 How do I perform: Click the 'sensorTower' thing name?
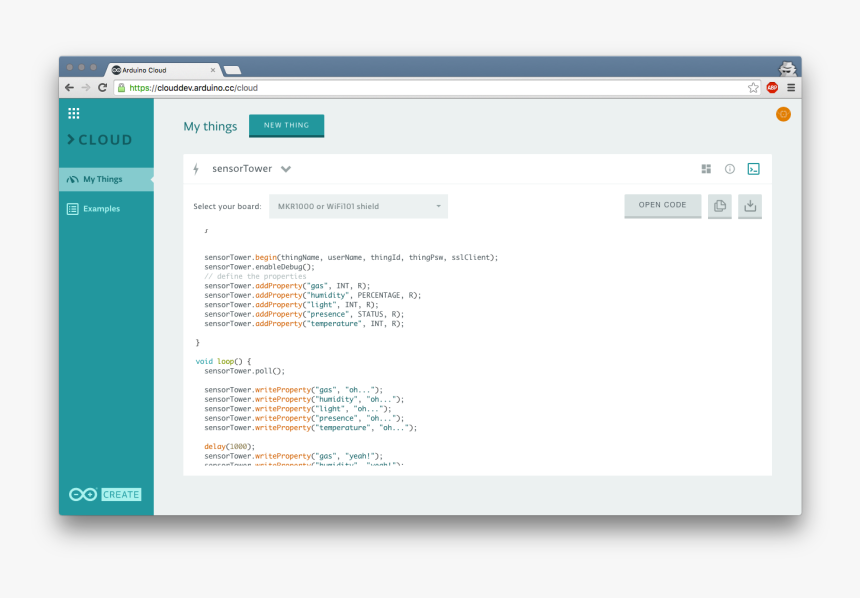[242, 169]
